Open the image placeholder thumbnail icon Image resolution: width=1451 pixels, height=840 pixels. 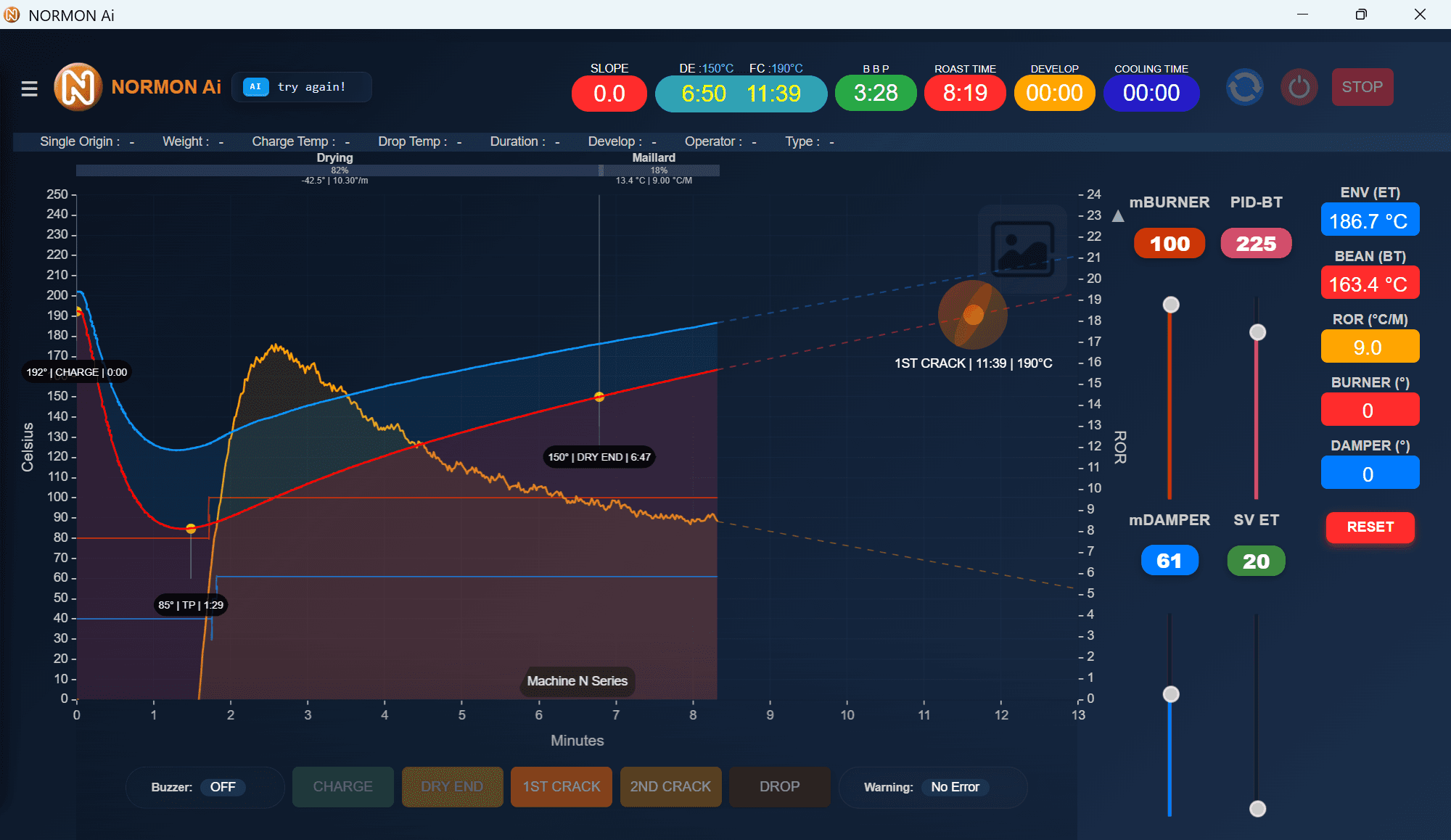click(1022, 249)
